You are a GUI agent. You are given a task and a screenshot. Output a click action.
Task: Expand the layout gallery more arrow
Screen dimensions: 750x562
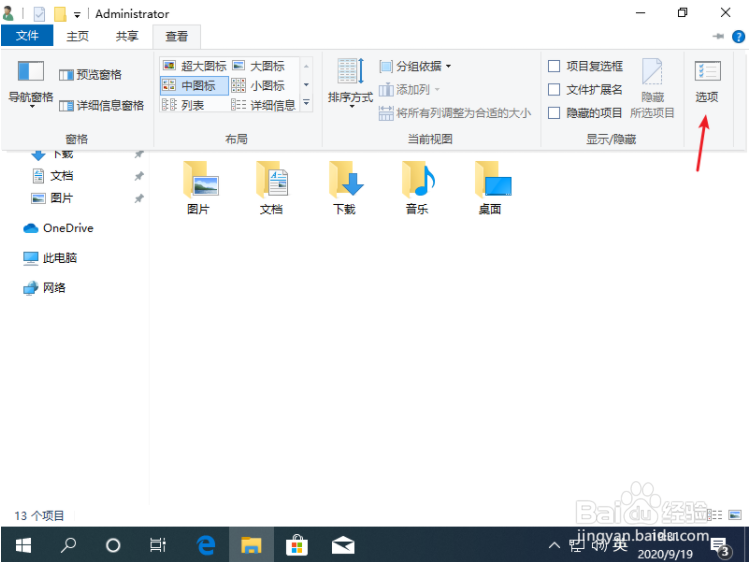pos(307,103)
